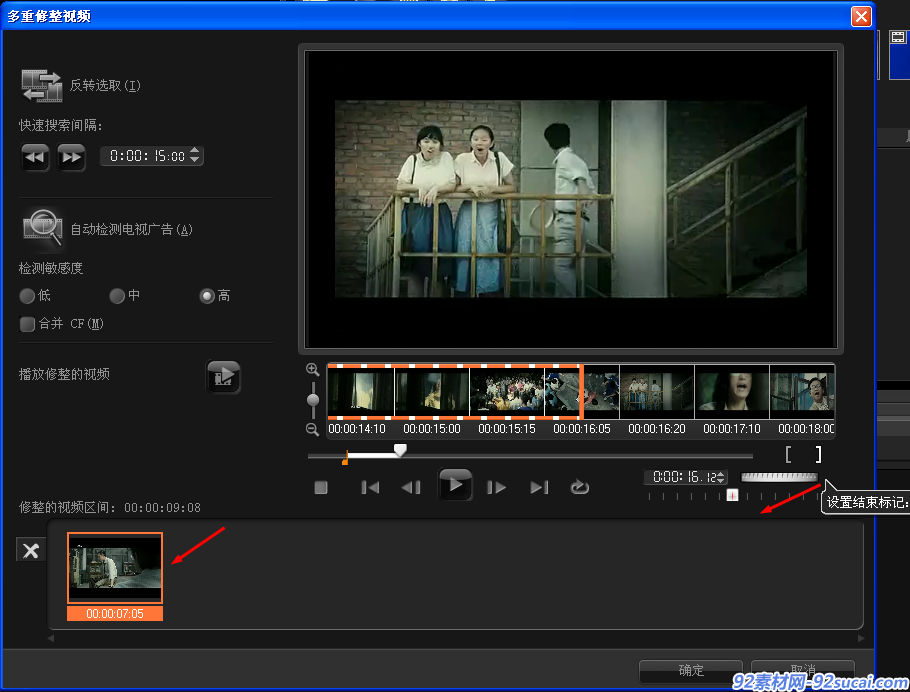Go to the start of the video
Image resolution: width=910 pixels, height=692 pixels.
[370, 487]
